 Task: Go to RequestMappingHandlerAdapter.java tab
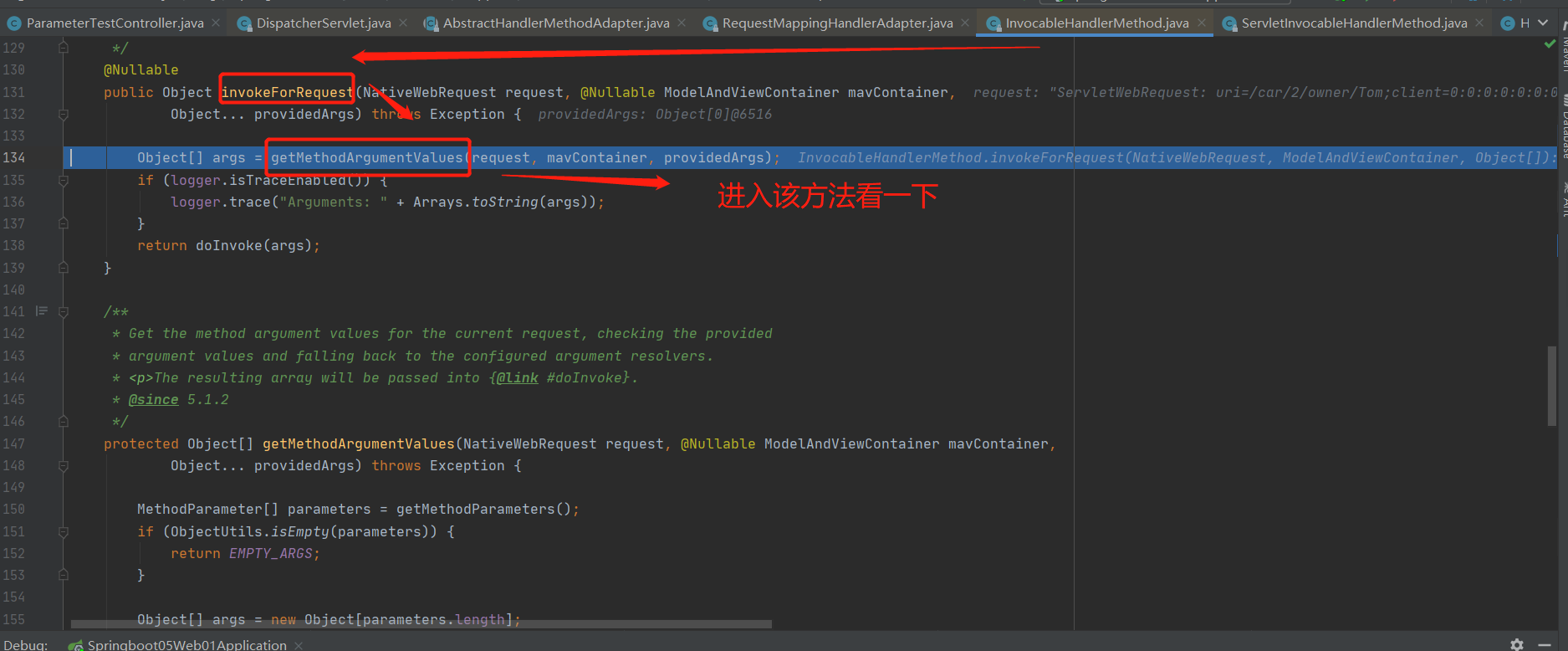[837, 23]
